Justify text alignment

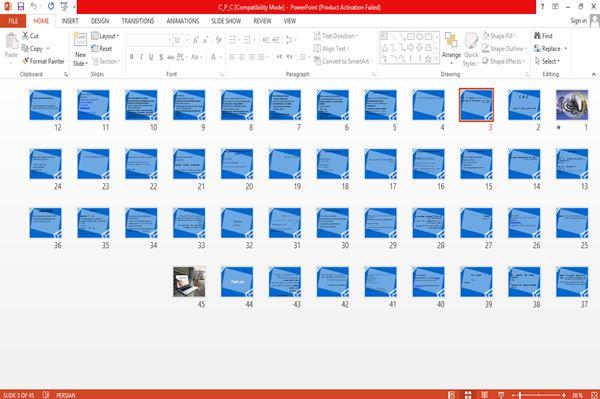click(262, 57)
